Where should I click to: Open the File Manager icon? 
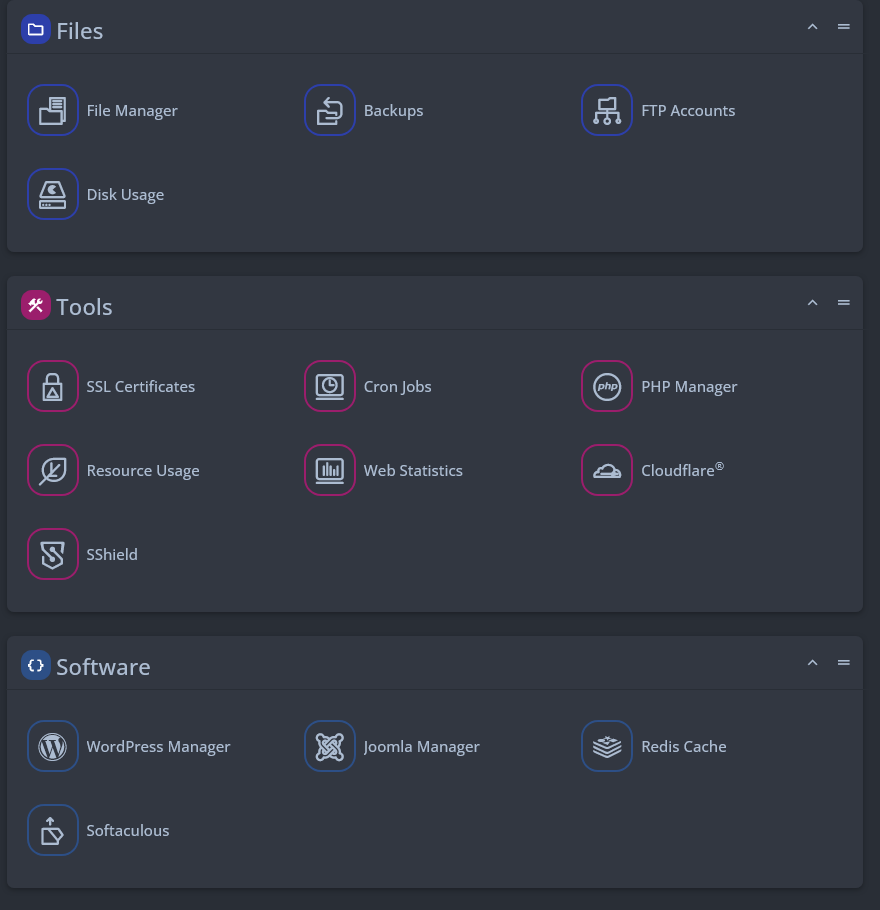coord(53,110)
